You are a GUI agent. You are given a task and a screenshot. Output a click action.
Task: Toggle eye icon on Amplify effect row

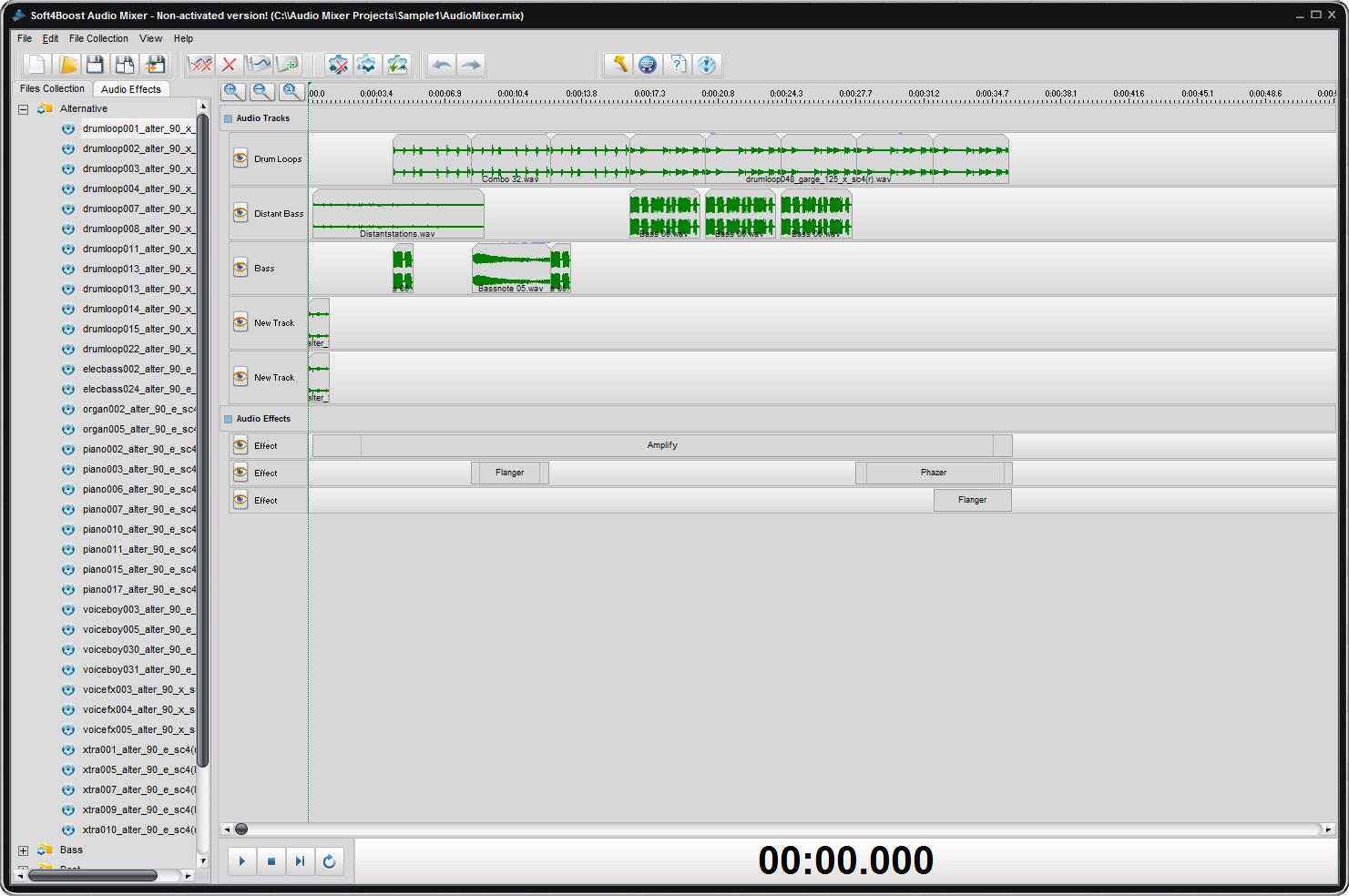pyautogui.click(x=240, y=445)
